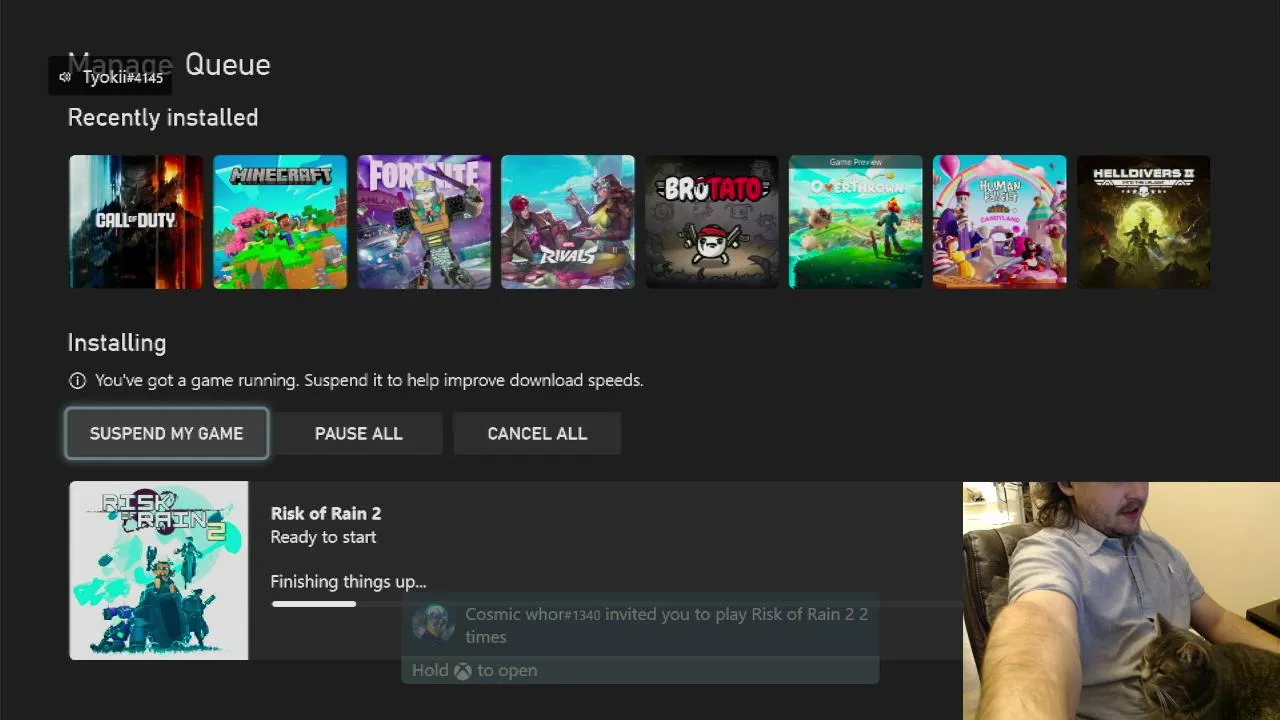The image size is (1280, 720).
Task: Open the Cosmic whor invite notification
Action: 640,640
